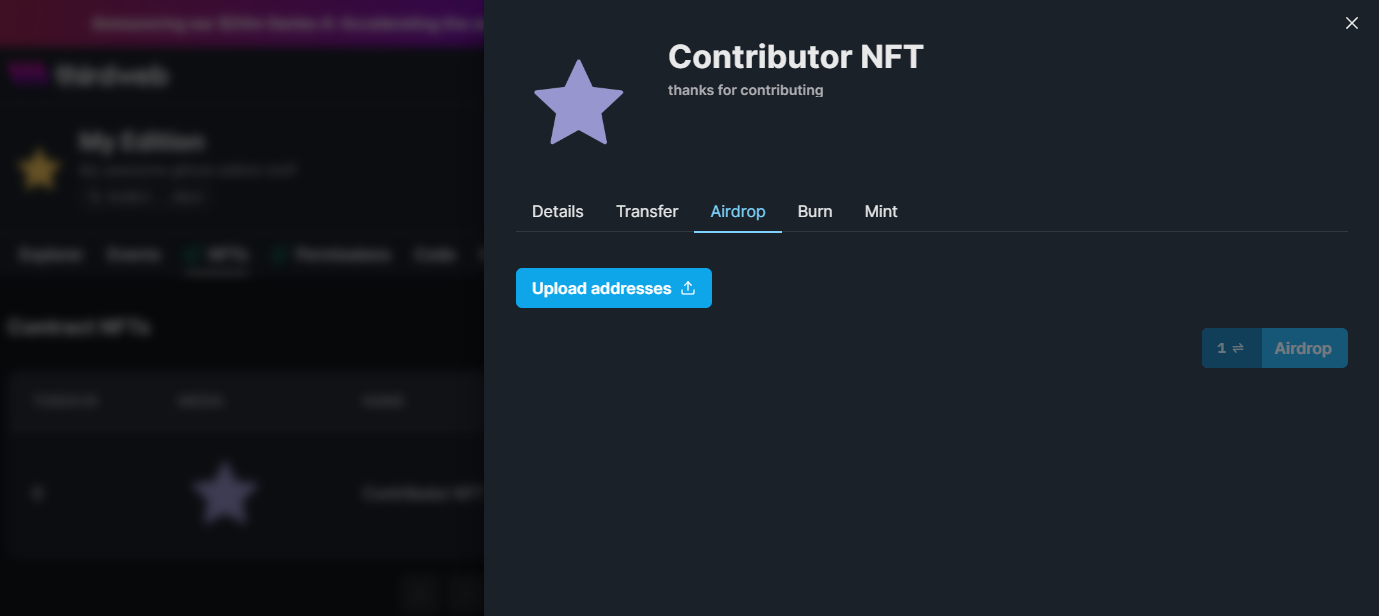Open the Explorer tab in contract navigation

[x=50, y=255]
